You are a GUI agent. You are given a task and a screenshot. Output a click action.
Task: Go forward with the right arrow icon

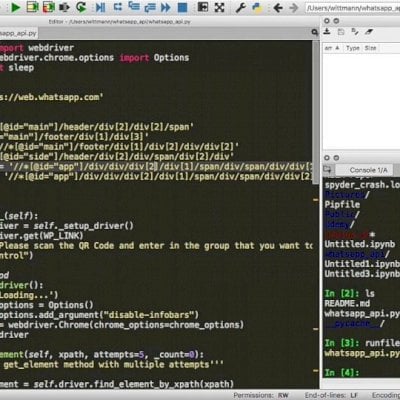point(294,7)
